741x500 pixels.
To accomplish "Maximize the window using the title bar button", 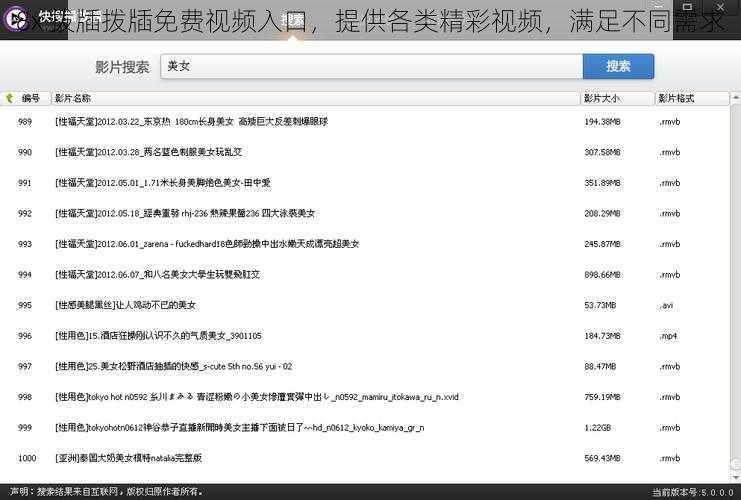I will pyautogui.click(x=688, y=7).
